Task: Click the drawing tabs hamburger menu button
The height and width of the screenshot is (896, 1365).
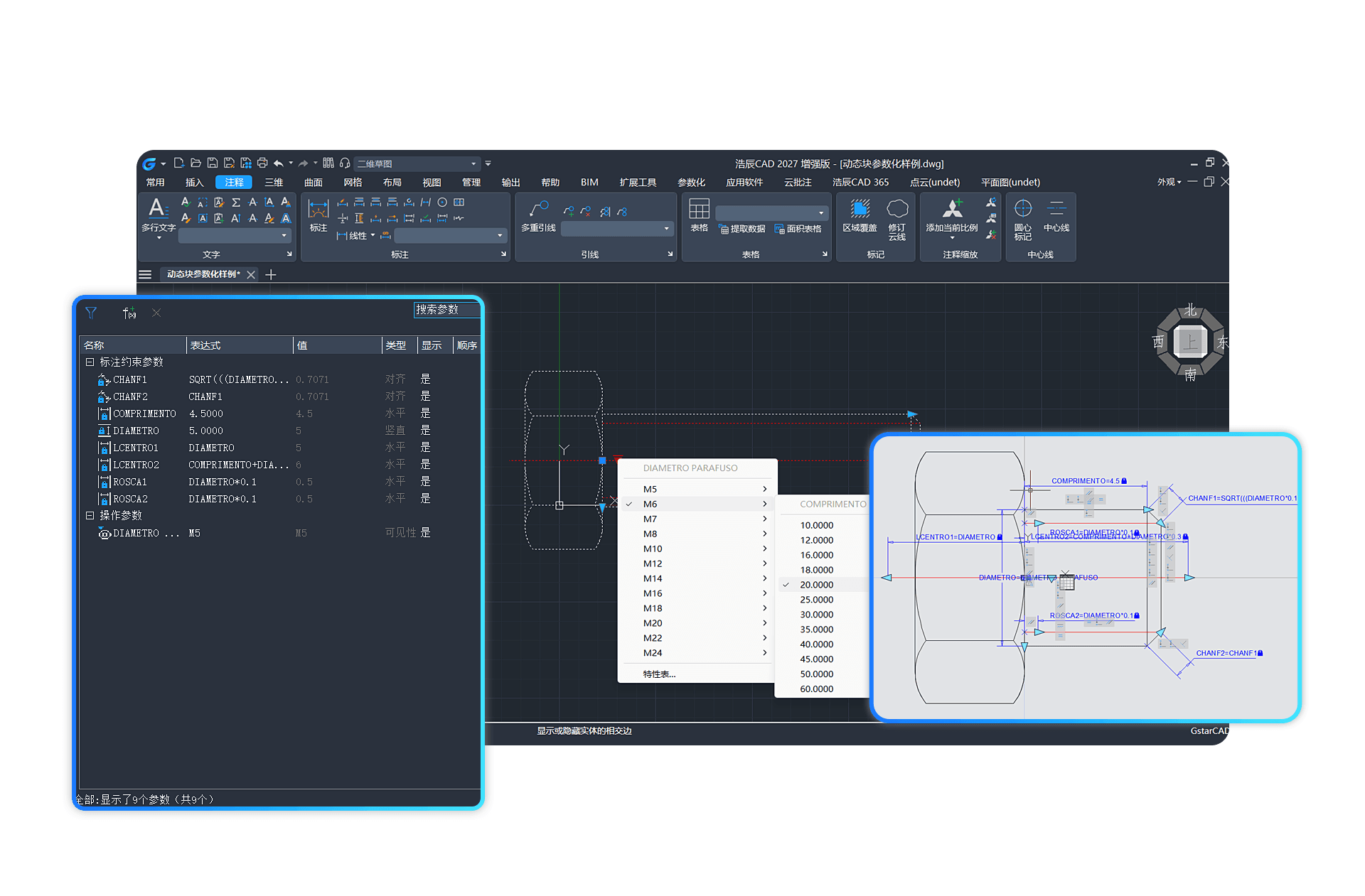Action: click(145, 274)
